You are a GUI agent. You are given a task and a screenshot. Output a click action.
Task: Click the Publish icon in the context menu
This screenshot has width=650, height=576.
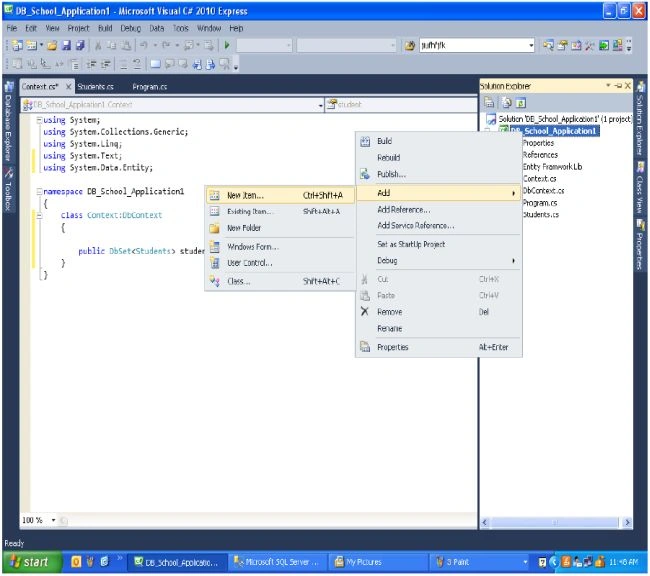365,174
